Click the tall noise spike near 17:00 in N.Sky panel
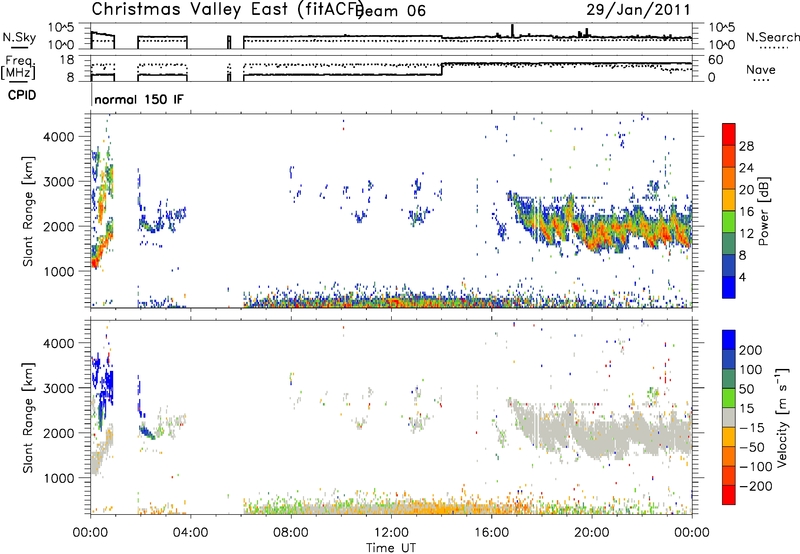Viewport: 800px width, 554px height. 512,31
